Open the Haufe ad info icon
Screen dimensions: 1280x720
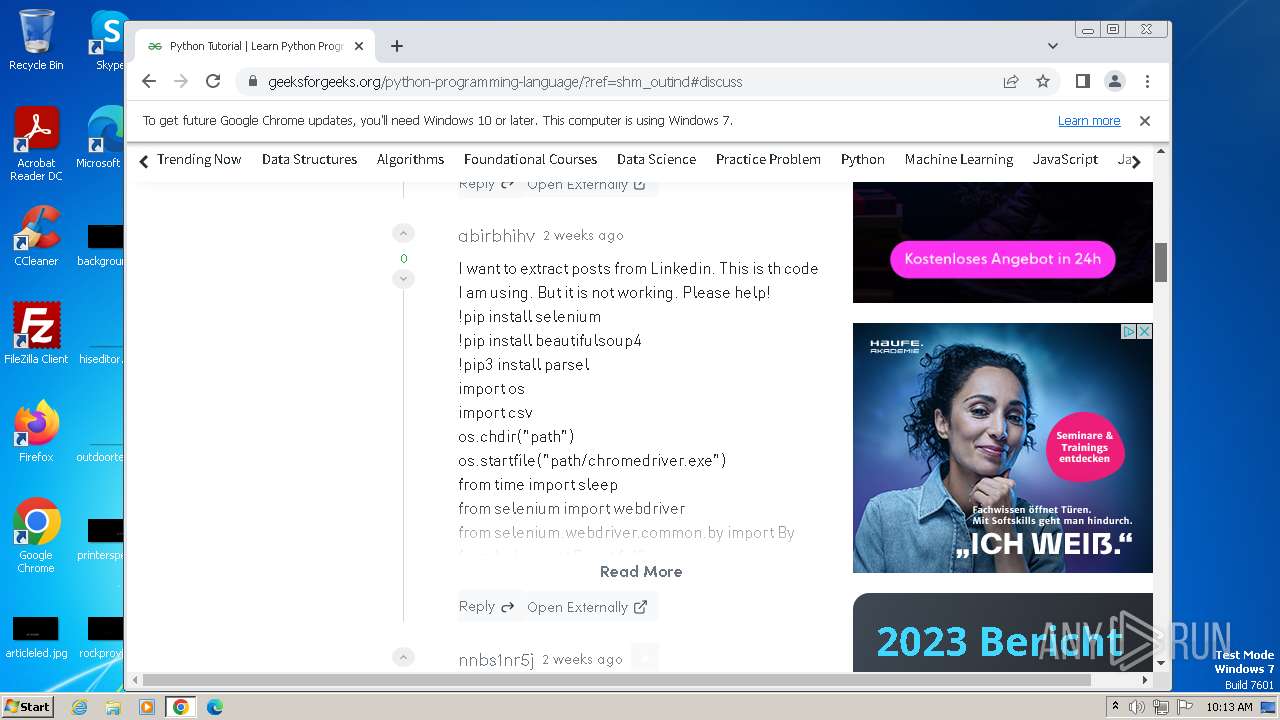[1128, 331]
